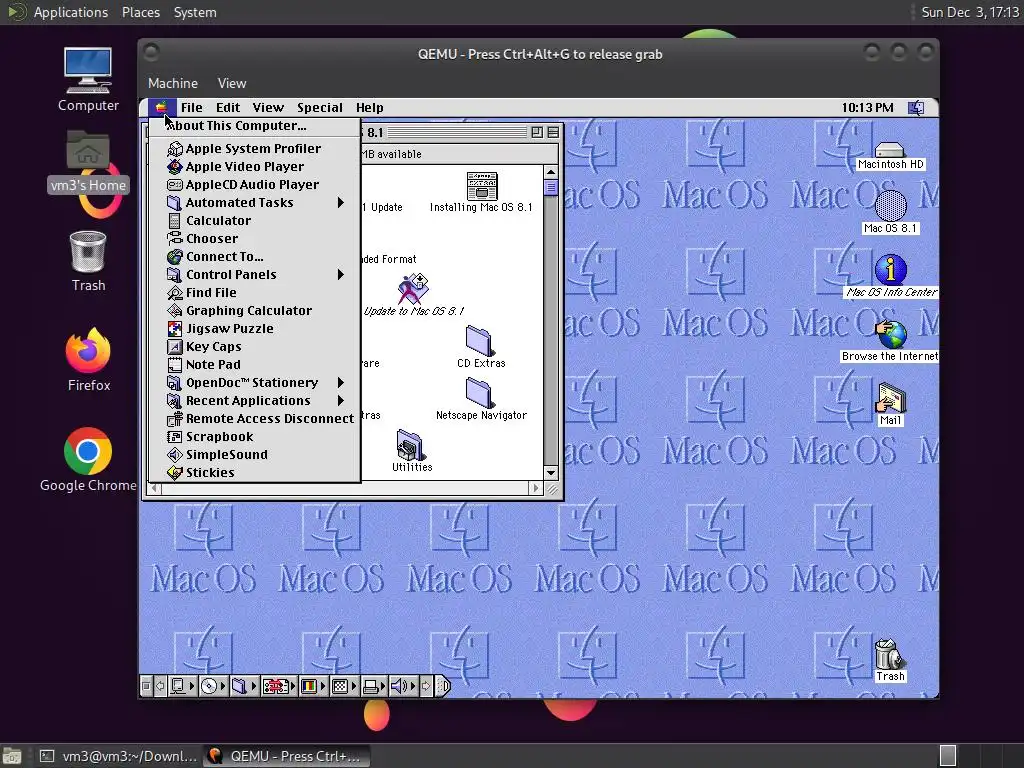
Task: Click the Mac OS Info Center icon
Action: (x=891, y=276)
